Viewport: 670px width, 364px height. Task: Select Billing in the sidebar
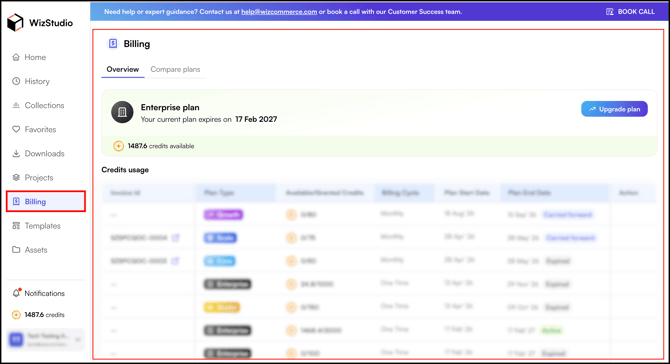point(46,201)
